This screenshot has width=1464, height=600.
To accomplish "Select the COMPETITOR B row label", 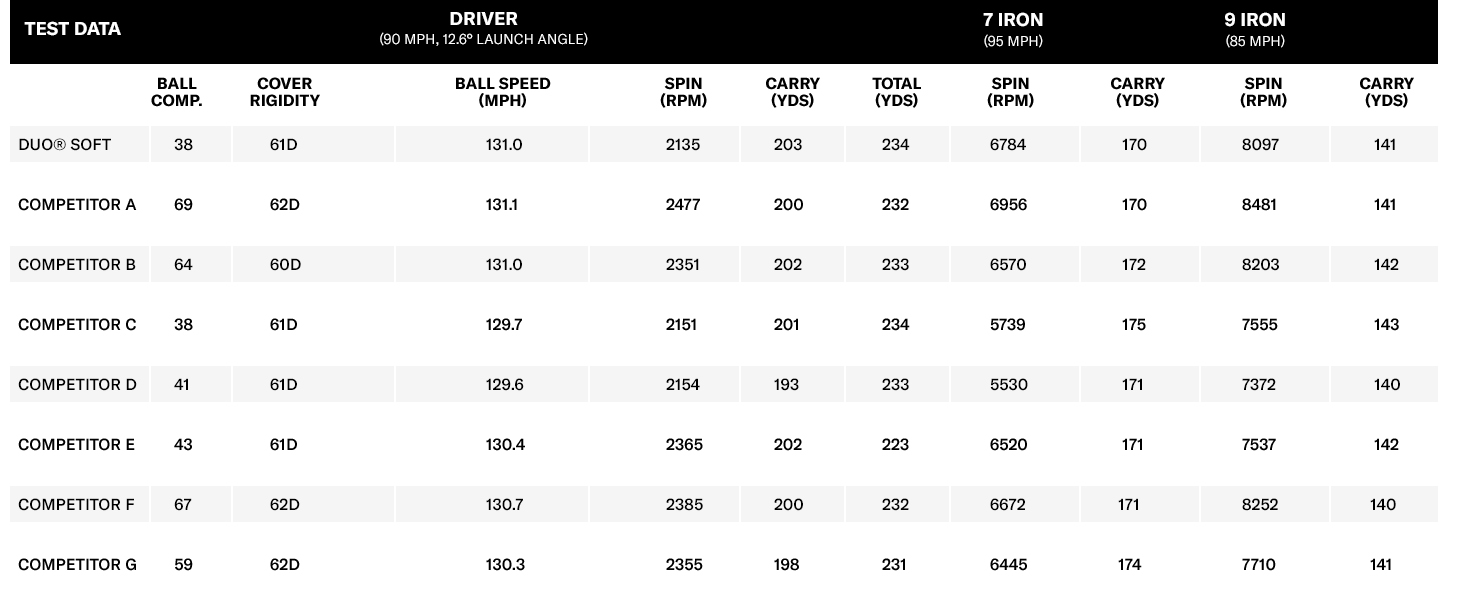I will point(77,265).
